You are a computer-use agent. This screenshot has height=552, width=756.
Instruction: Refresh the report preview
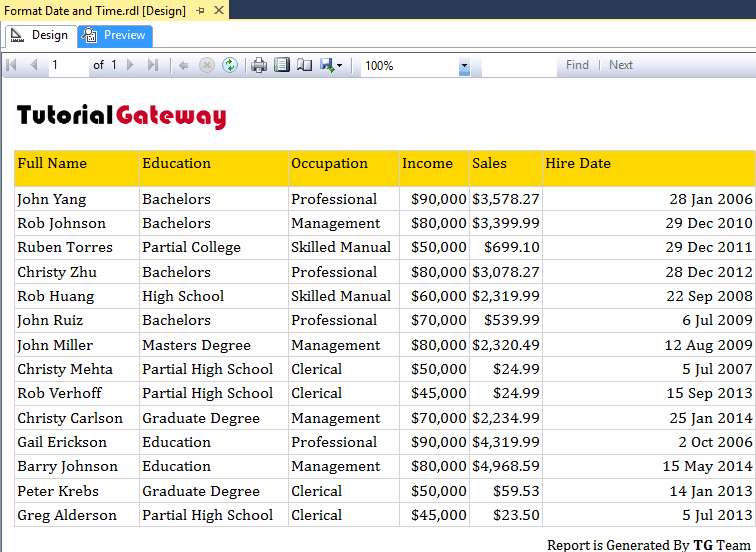tap(230, 65)
